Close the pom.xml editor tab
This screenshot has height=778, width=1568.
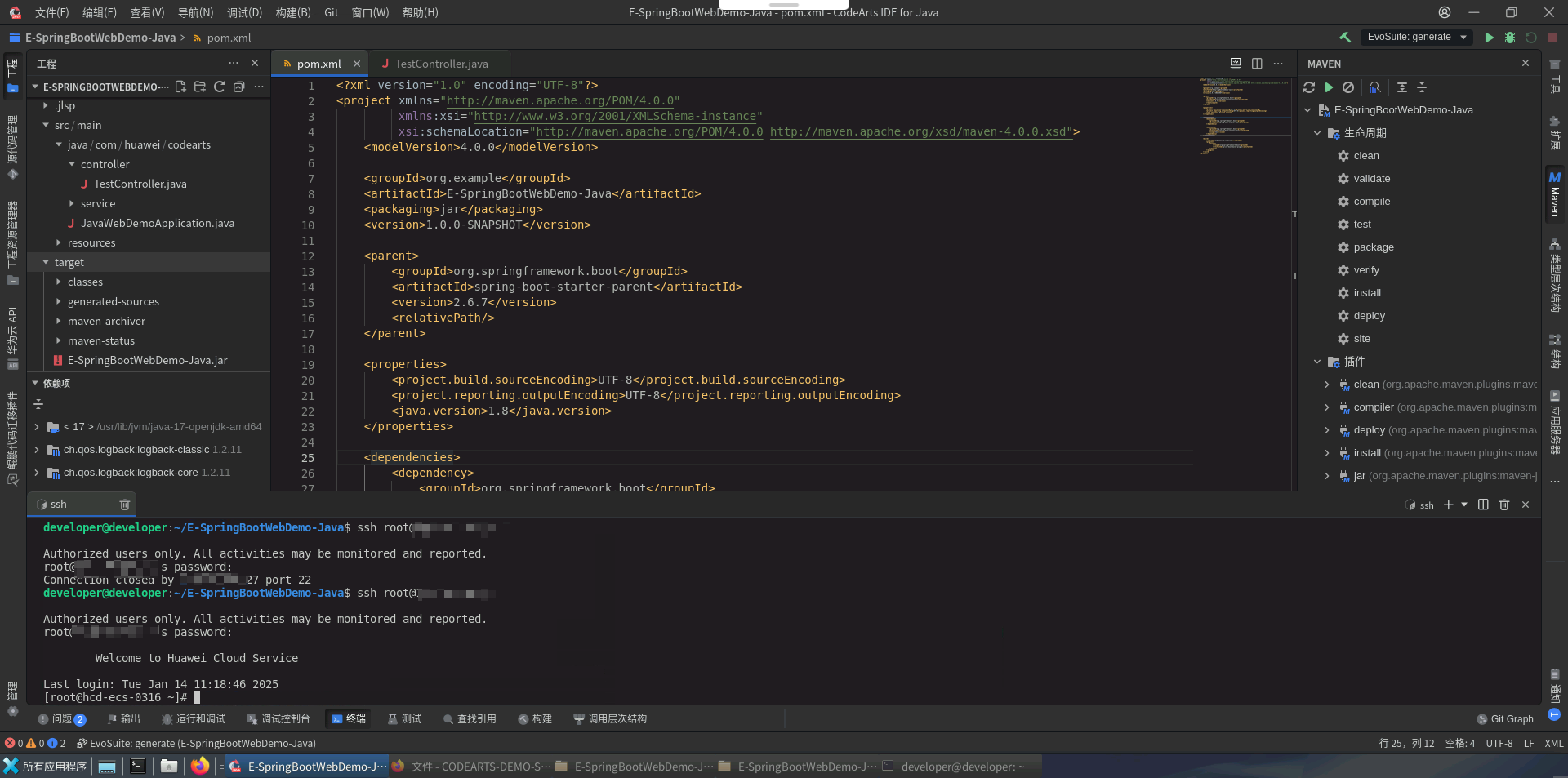(x=357, y=64)
